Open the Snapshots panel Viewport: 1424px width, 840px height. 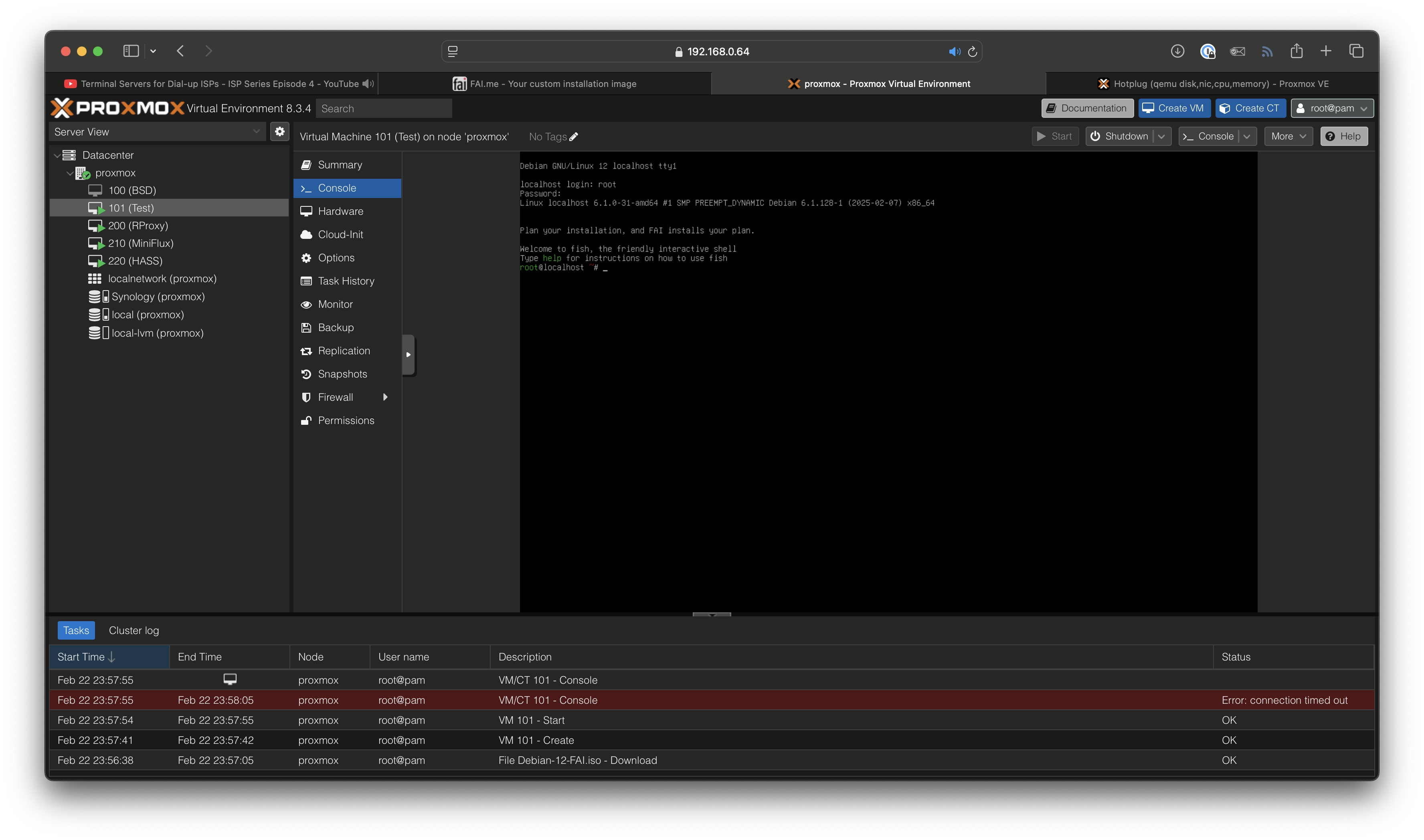tap(347, 374)
